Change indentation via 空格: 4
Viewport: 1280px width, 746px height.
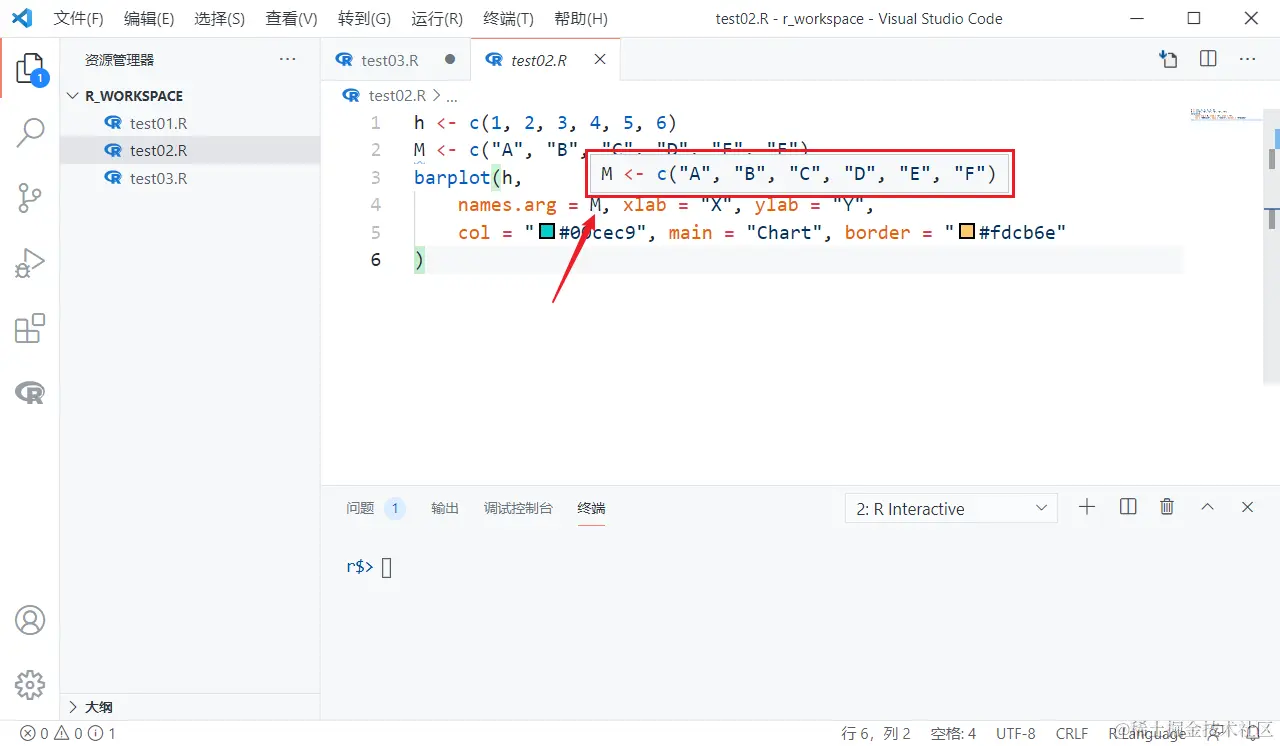(x=953, y=734)
